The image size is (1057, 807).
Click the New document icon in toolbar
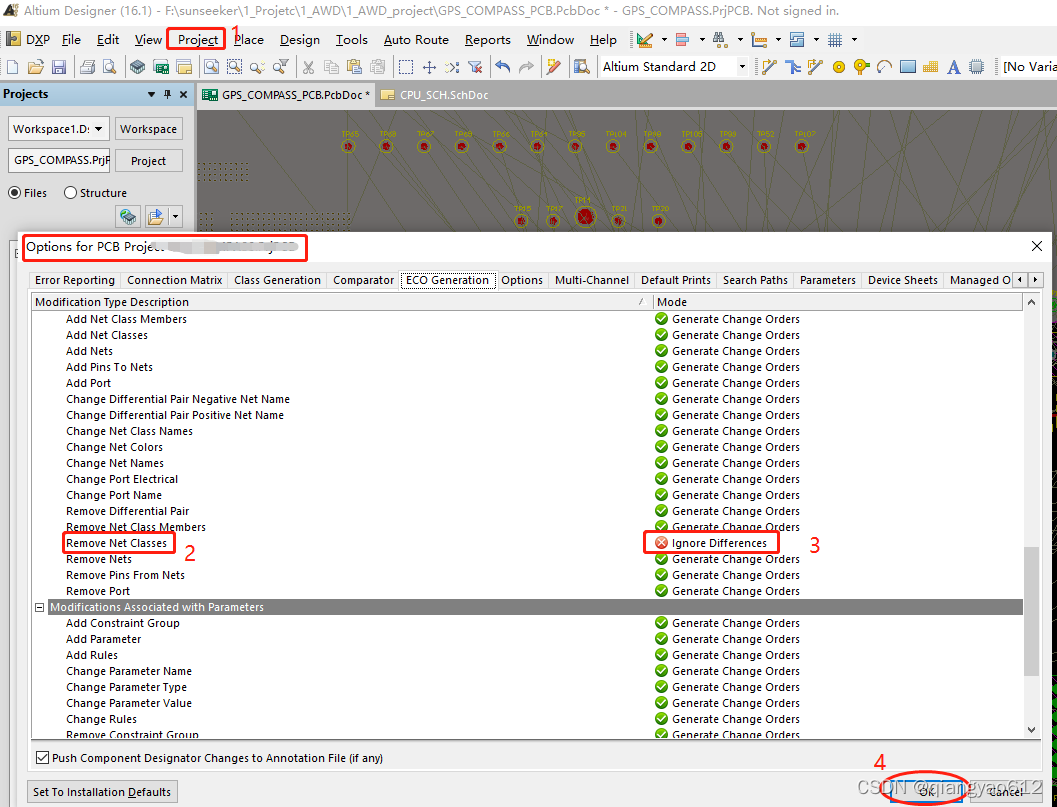(12, 67)
